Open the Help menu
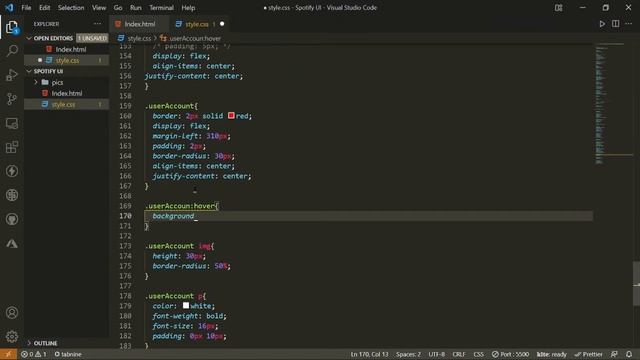This screenshot has height=360, width=640. pyautogui.click(x=188, y=8)
